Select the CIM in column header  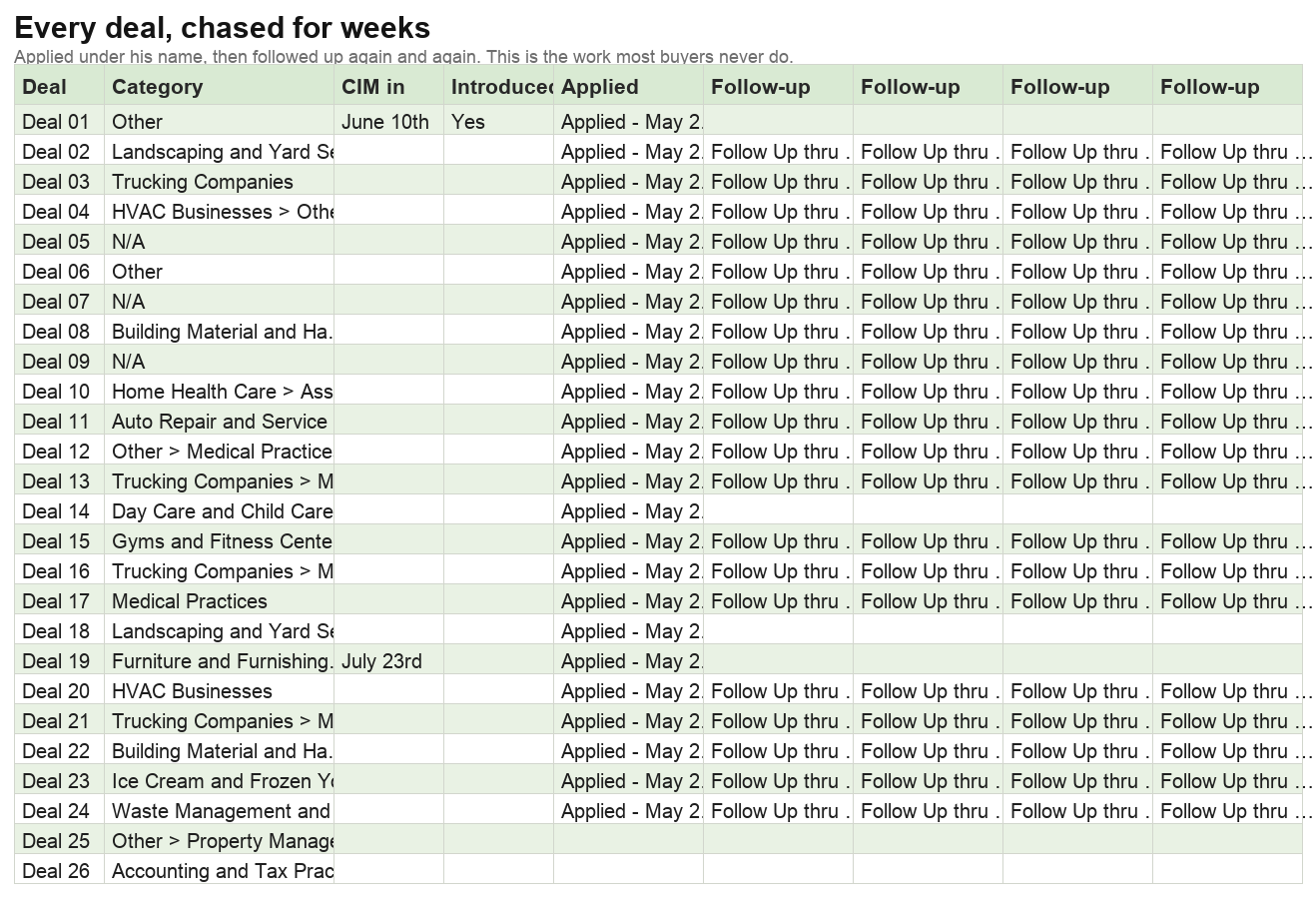[x=388, y=87]
